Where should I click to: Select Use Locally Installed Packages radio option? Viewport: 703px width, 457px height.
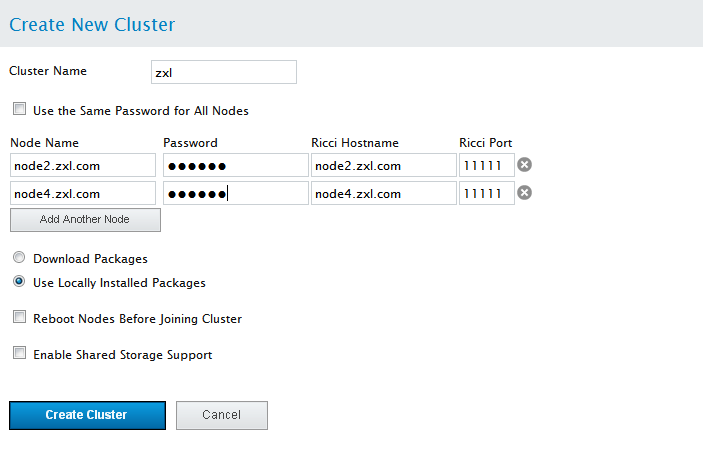click(19, 282)
